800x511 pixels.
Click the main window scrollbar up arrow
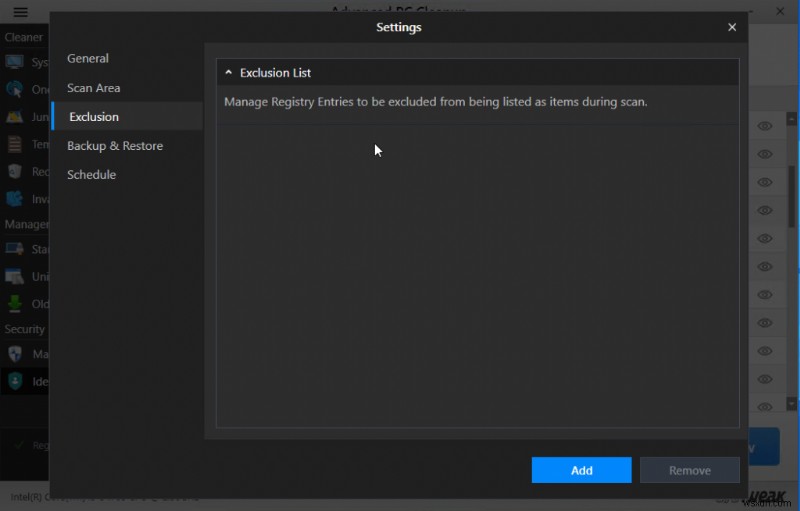791,119
